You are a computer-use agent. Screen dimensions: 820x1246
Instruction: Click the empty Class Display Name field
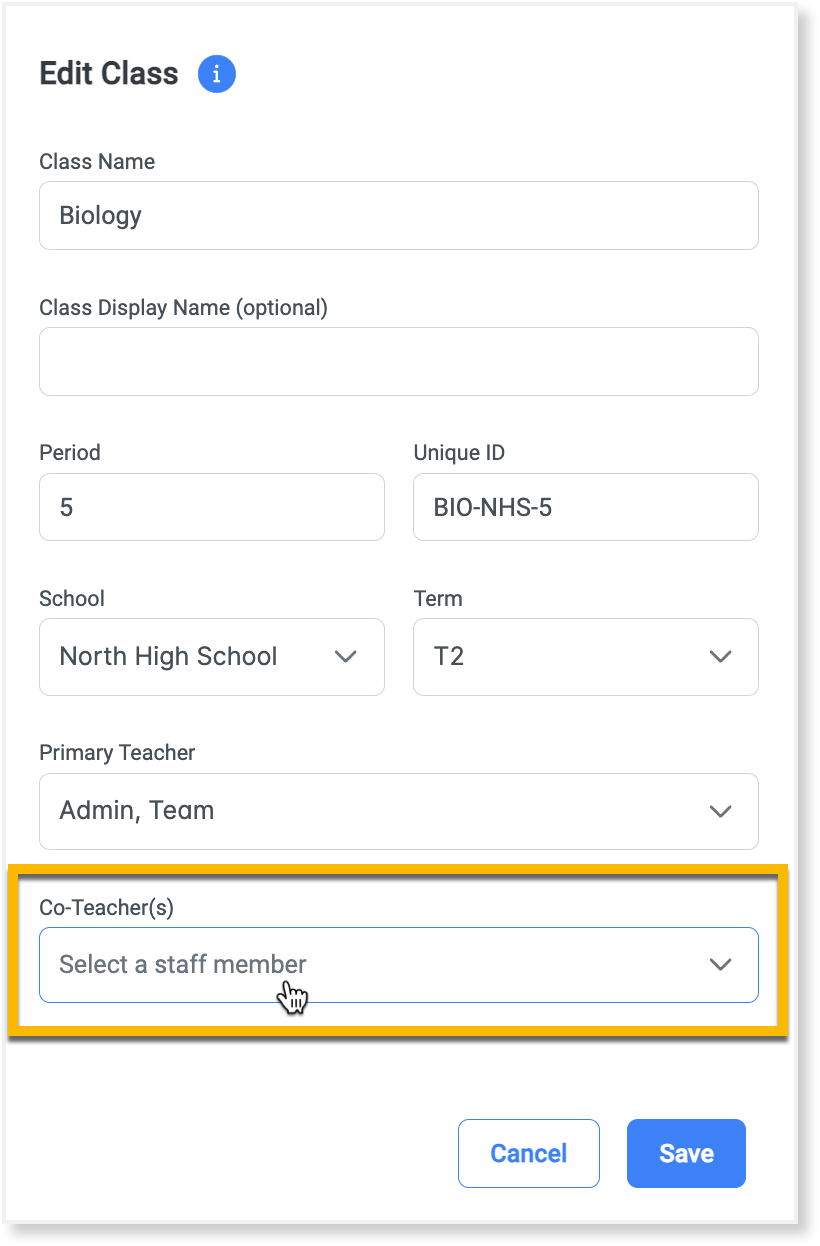(x=398, y=361)
